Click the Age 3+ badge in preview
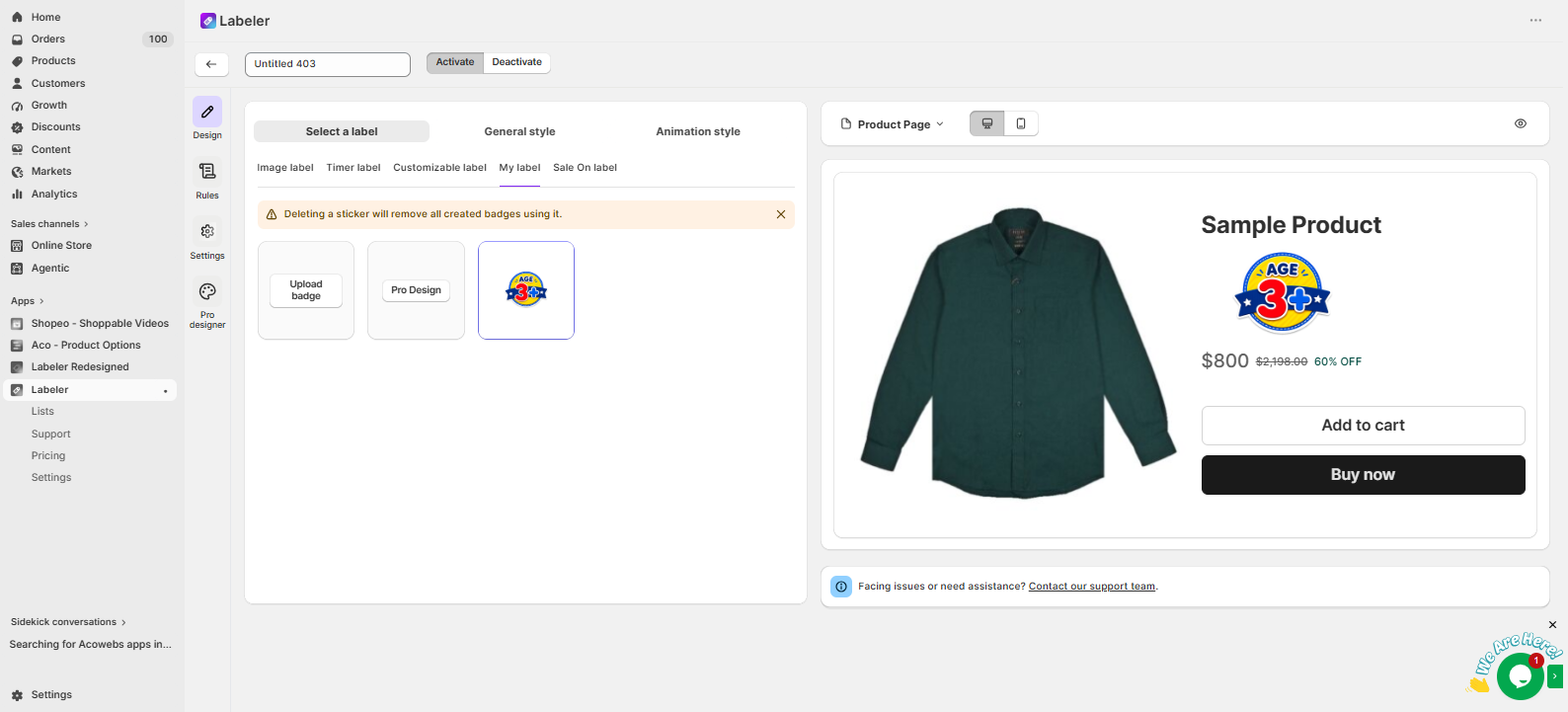 1283,293
